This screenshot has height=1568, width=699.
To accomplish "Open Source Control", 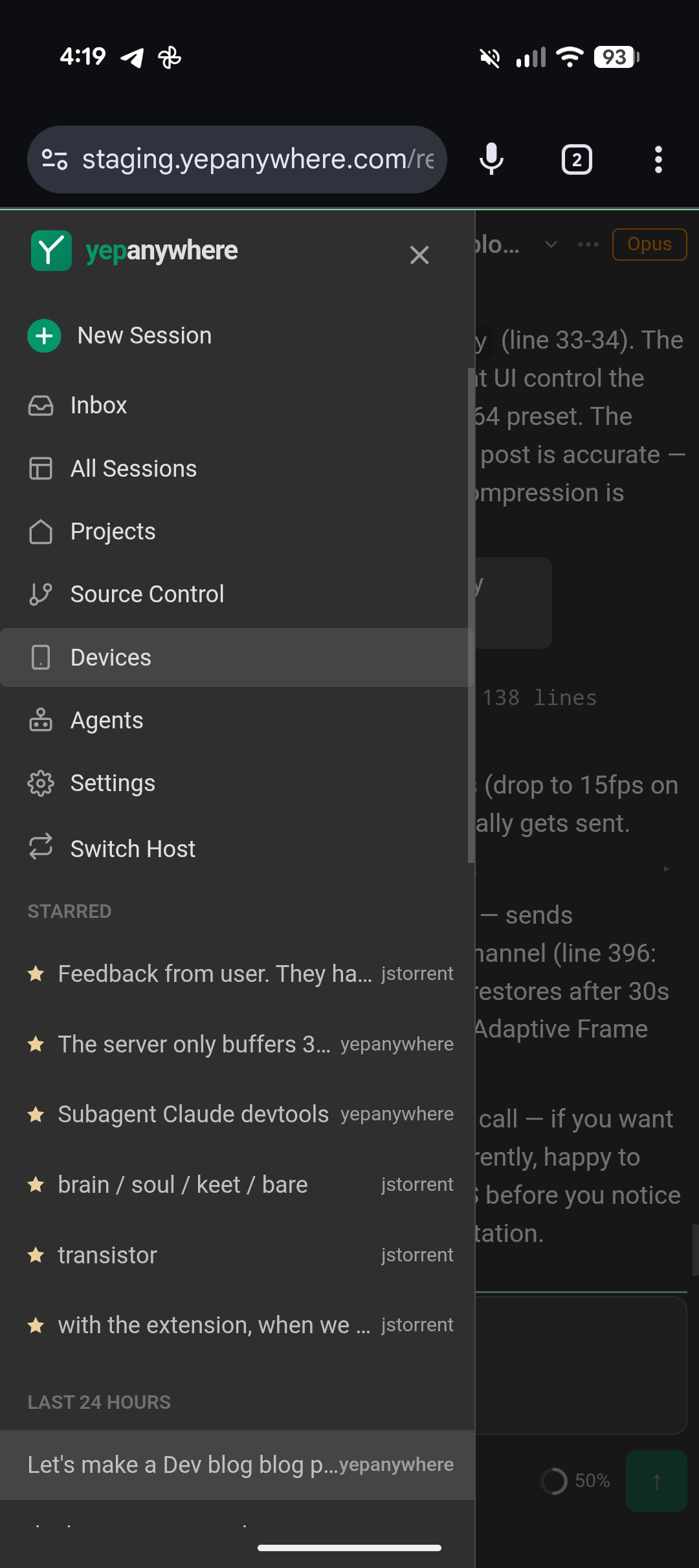I will (x=147, y=593).
